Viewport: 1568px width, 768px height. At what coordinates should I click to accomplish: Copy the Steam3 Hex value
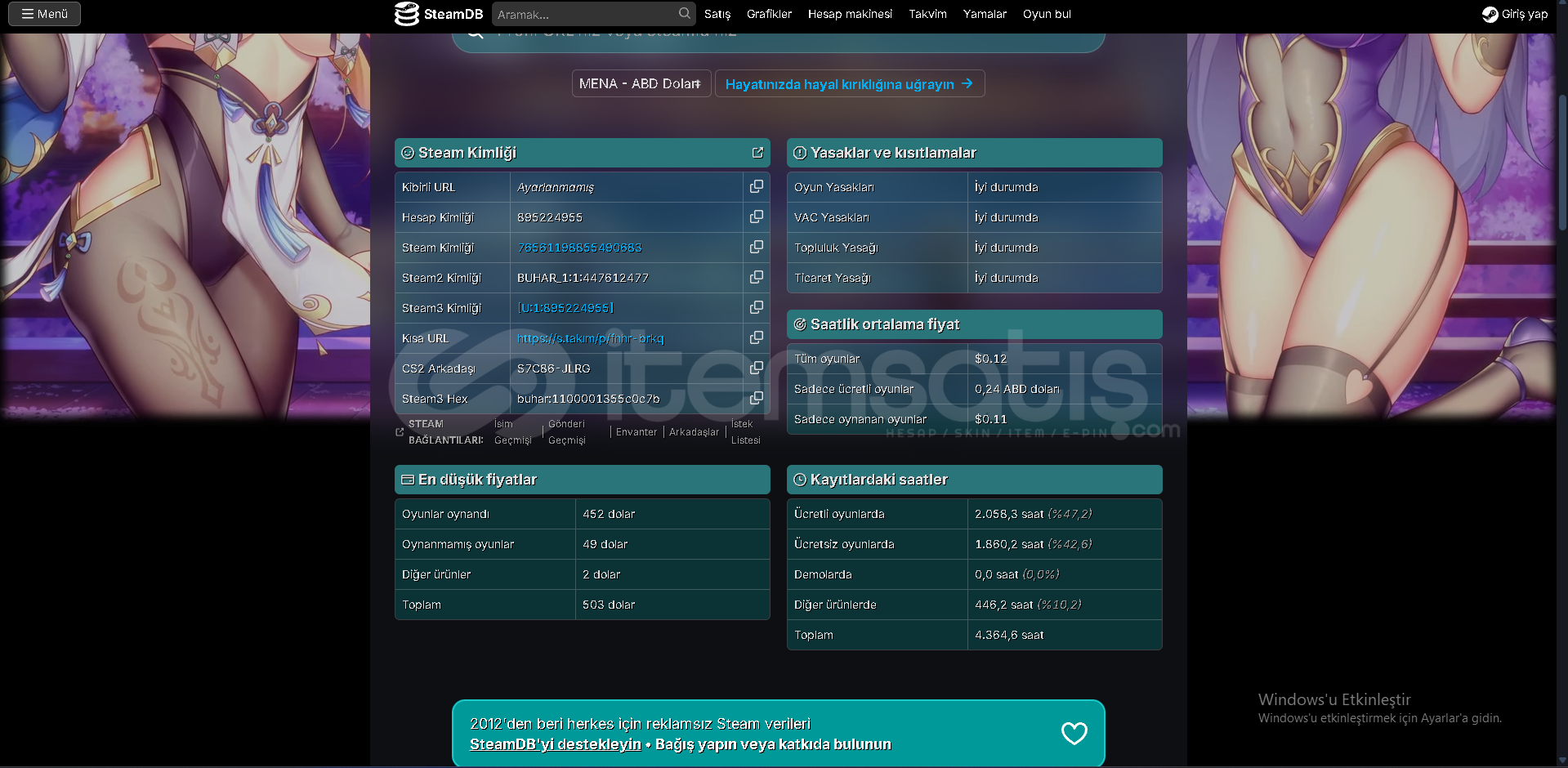[757, 398]
